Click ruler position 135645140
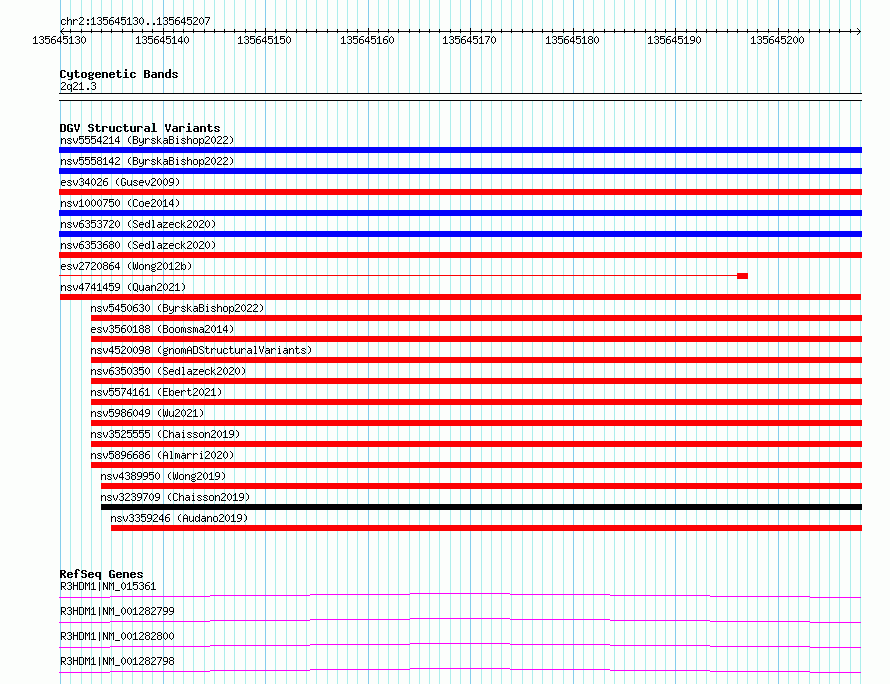Viewport: 890px width, 684px height. click(162, 40)
